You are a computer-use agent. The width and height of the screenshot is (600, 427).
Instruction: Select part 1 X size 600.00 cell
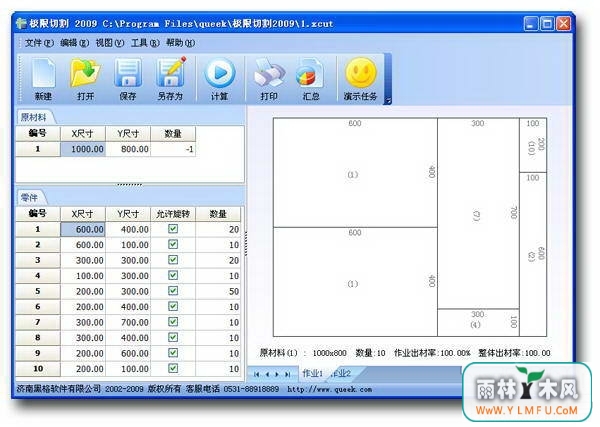click(83, 229)
